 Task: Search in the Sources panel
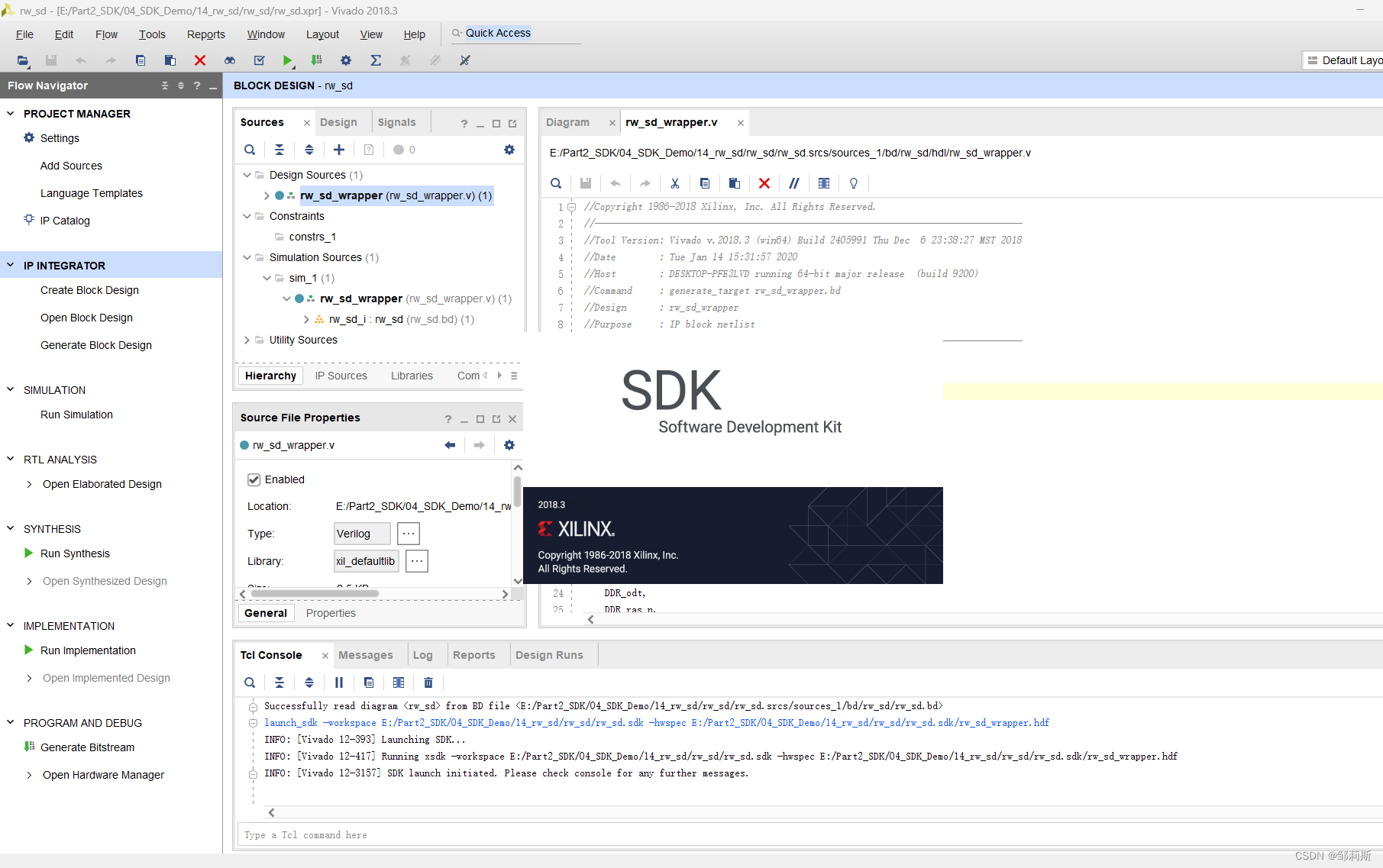[250, 150]
